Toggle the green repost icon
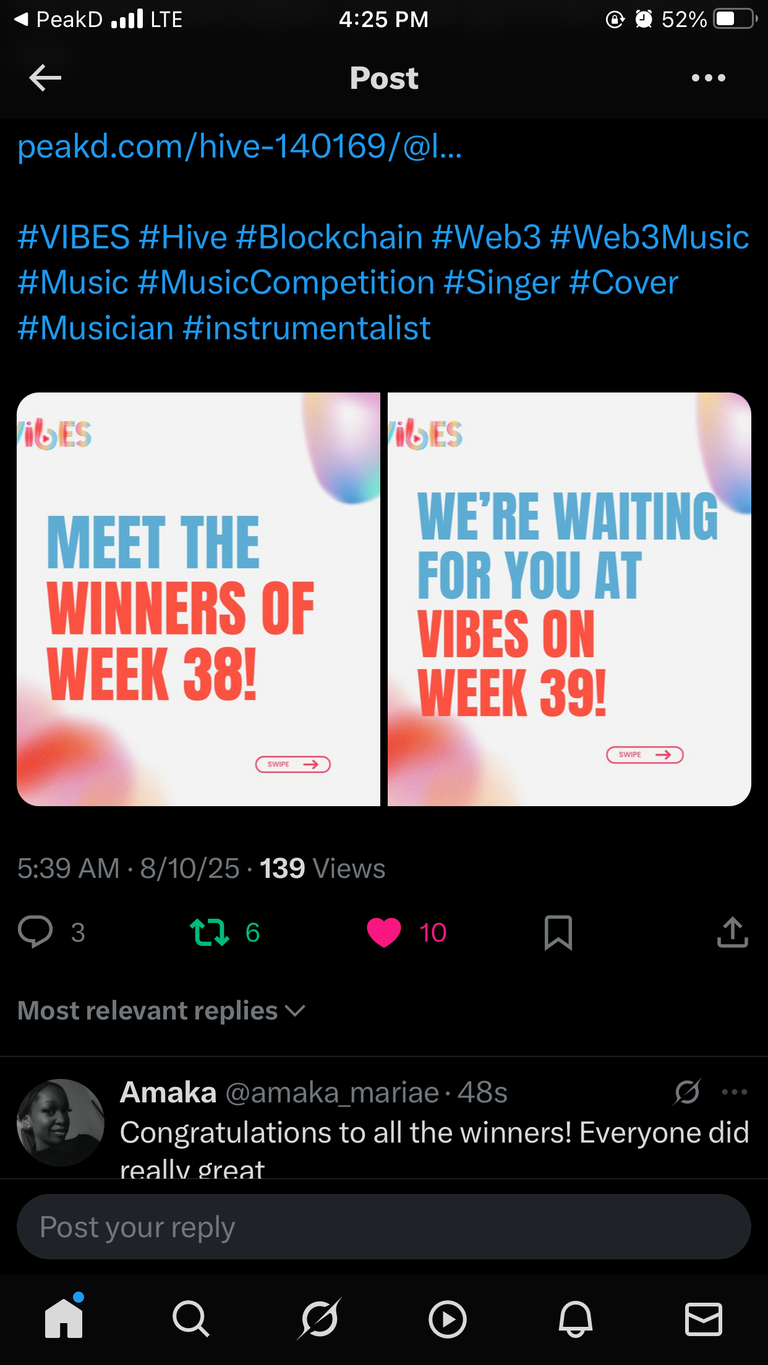 [209, 933]
